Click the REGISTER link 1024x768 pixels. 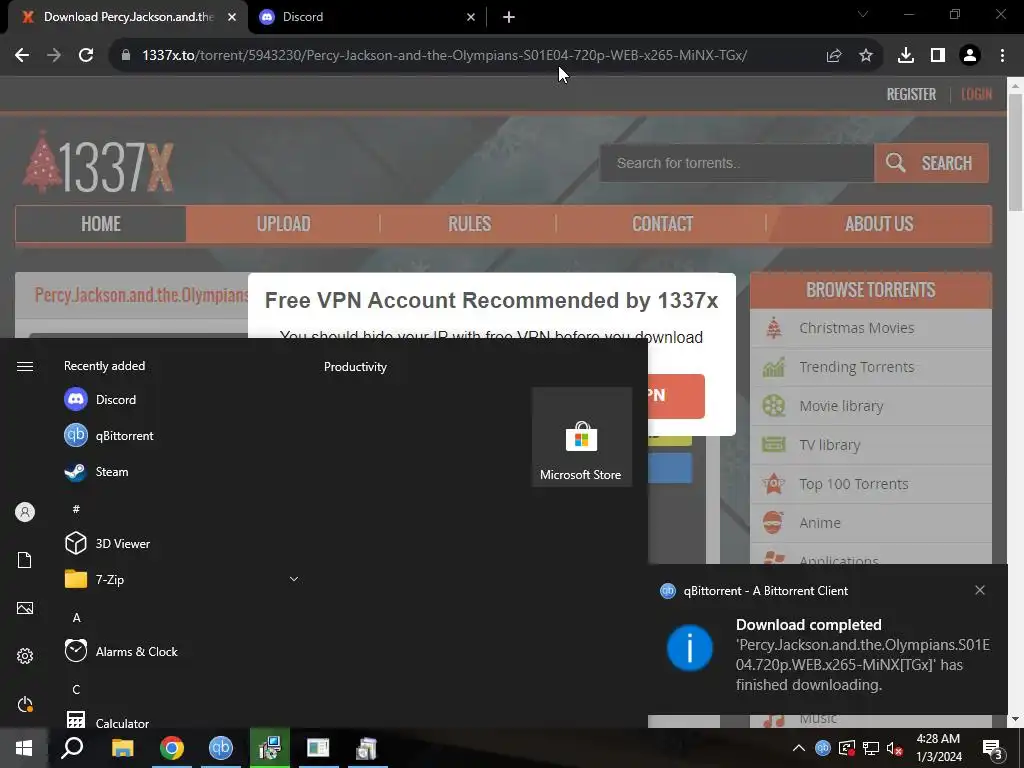(x=911, y=94)
